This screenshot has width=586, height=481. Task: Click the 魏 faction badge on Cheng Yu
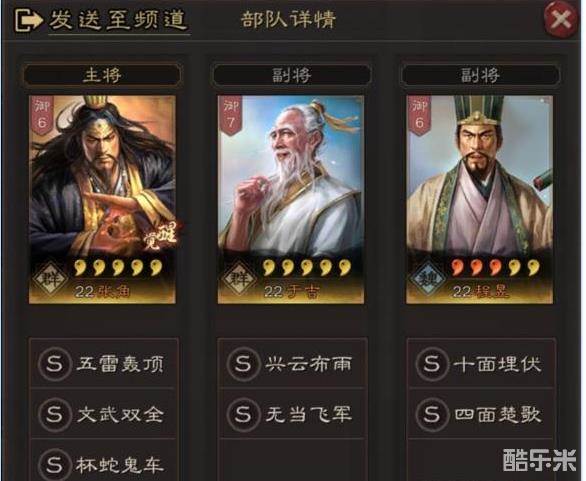click(428, 278)
